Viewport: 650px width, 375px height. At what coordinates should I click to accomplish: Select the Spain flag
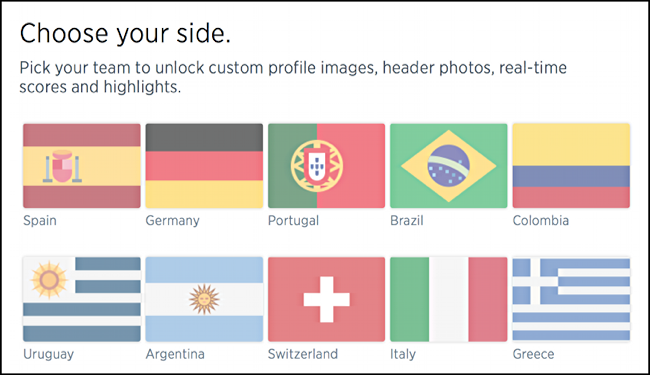(x=82, y=166)
